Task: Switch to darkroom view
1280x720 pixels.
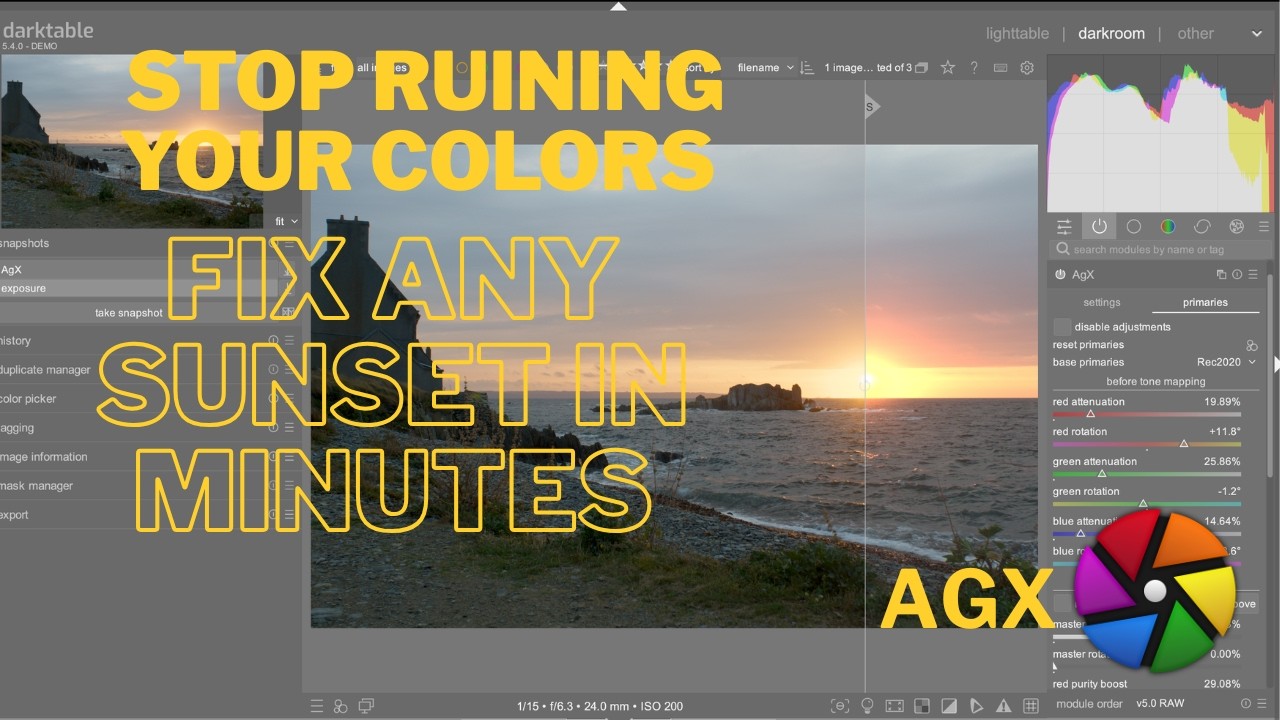Action: click(1111, 33)
